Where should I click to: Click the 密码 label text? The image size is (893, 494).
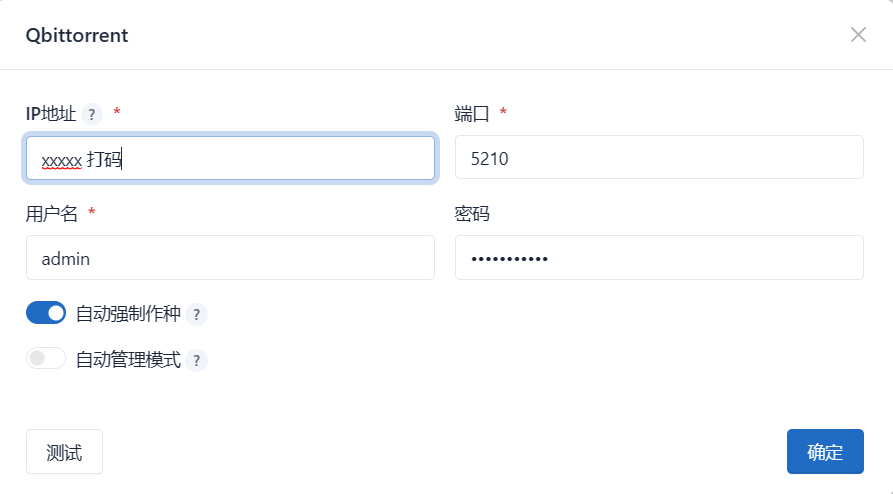pyautogui.click(x=472, y=214)
